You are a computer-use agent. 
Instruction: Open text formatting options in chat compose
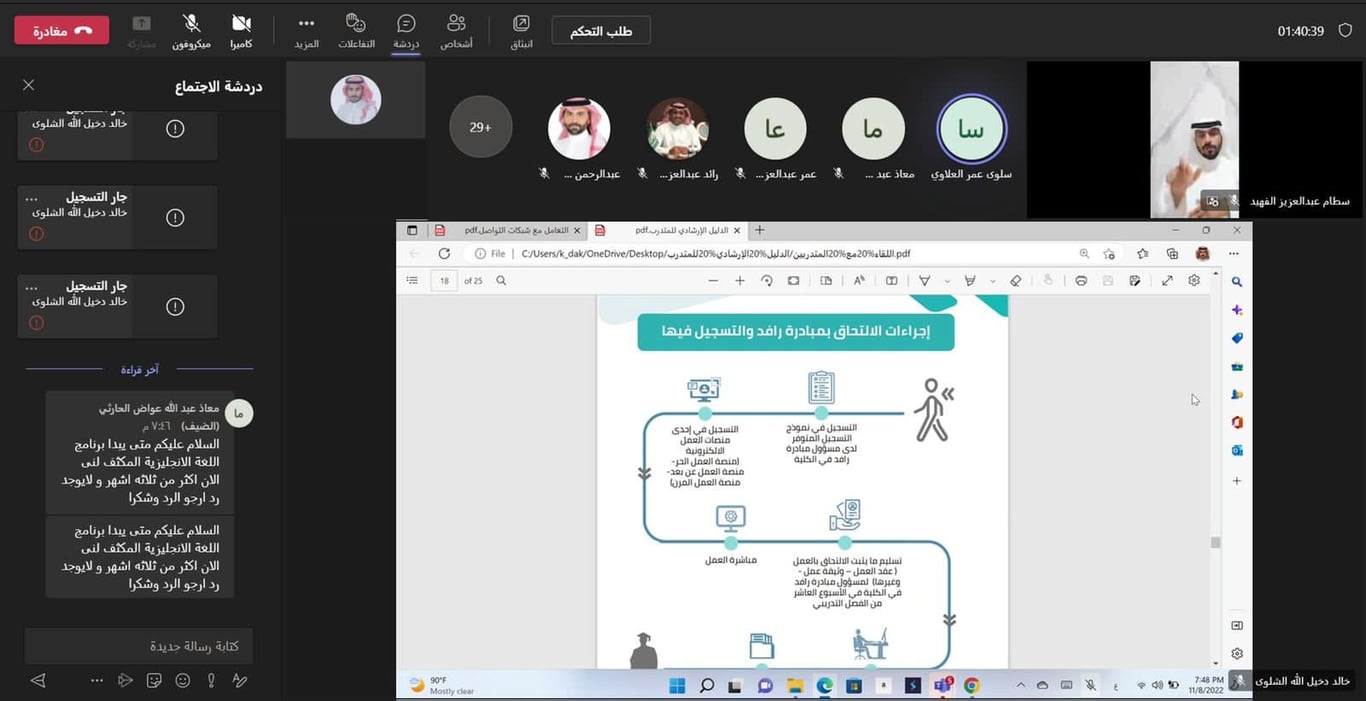tap(239, 680)
